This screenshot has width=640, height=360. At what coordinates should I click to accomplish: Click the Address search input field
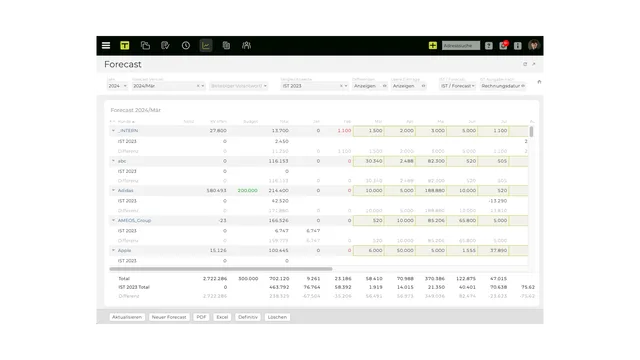click(461, 46)
